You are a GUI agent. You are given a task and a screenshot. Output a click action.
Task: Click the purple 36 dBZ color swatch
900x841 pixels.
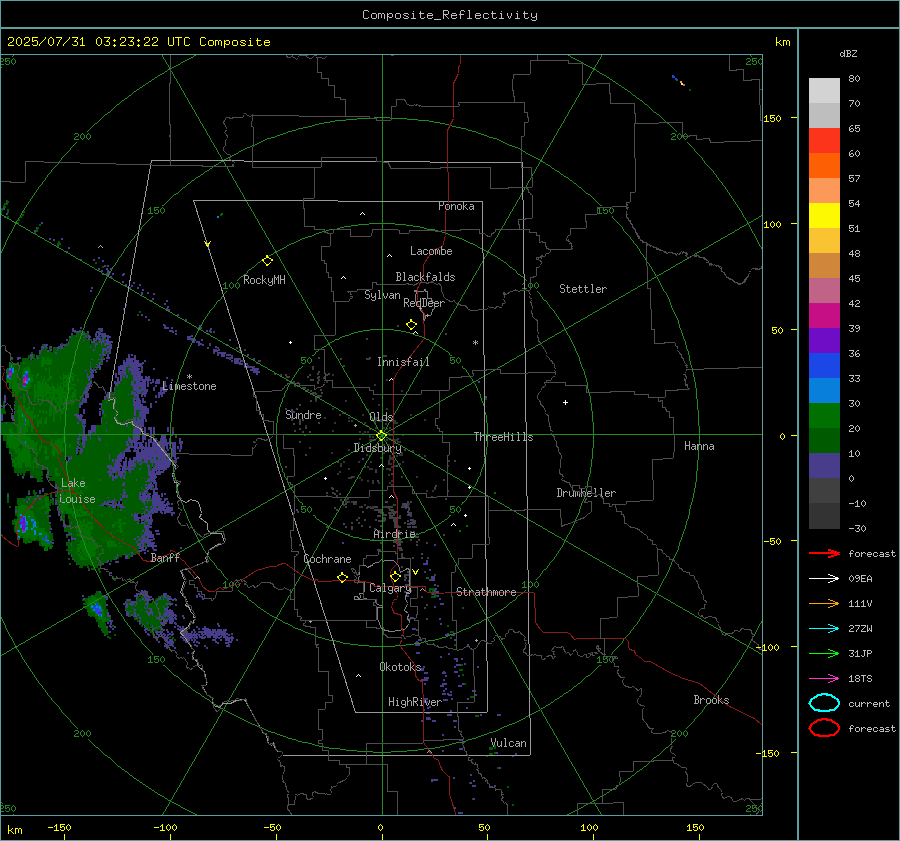pos(824,340)
